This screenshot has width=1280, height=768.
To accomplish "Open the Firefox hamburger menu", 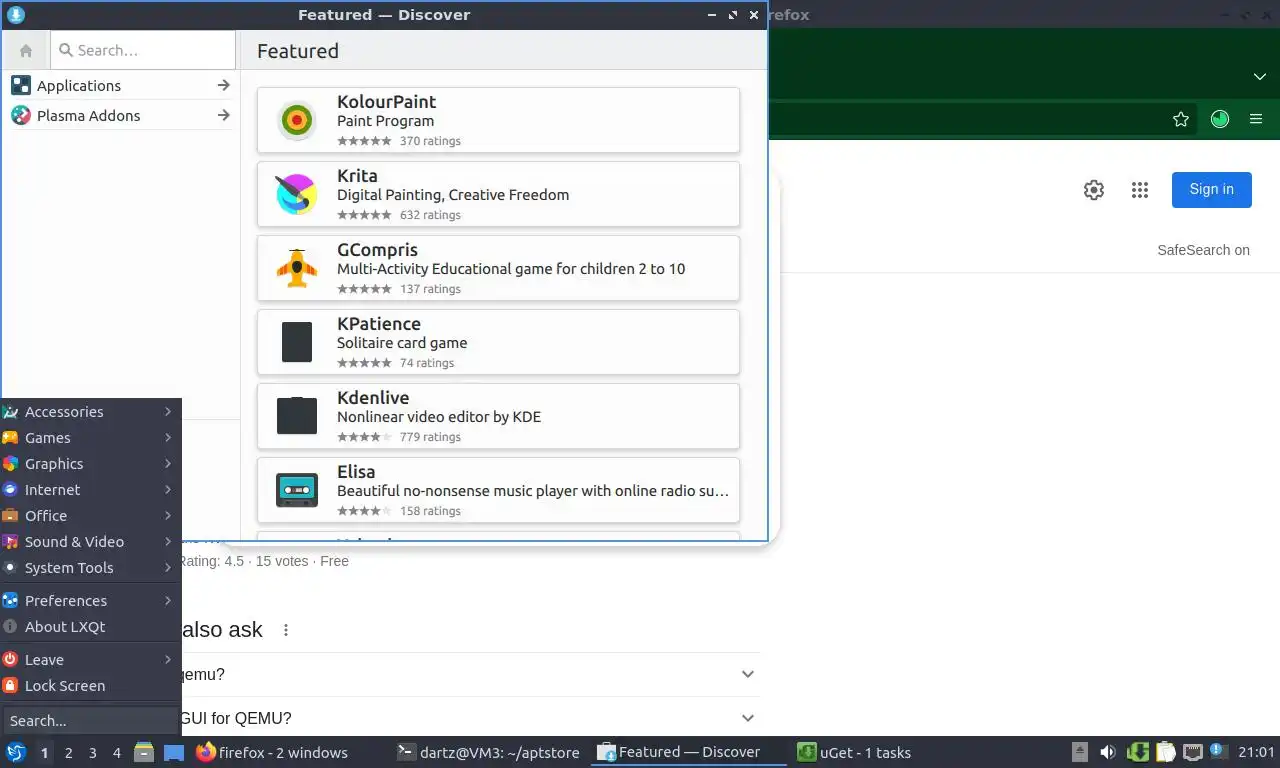I will (x=1256, y=119).
